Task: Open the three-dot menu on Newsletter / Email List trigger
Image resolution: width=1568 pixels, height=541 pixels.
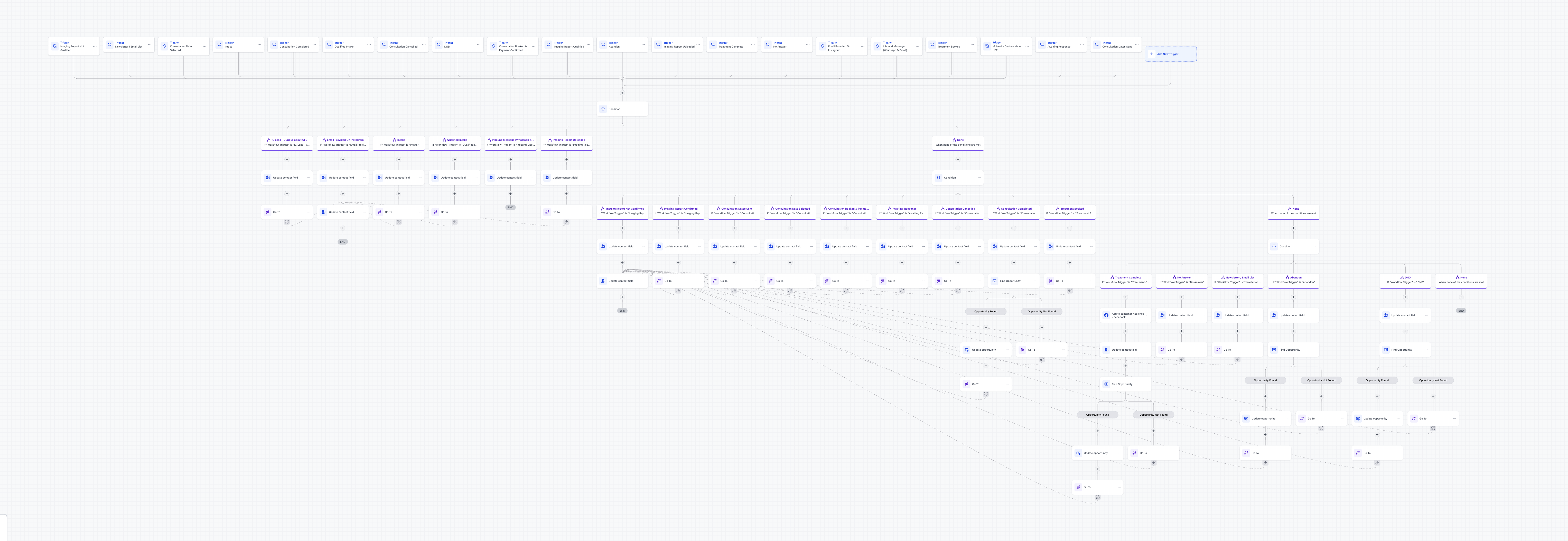Action: (x=150, y=44)
